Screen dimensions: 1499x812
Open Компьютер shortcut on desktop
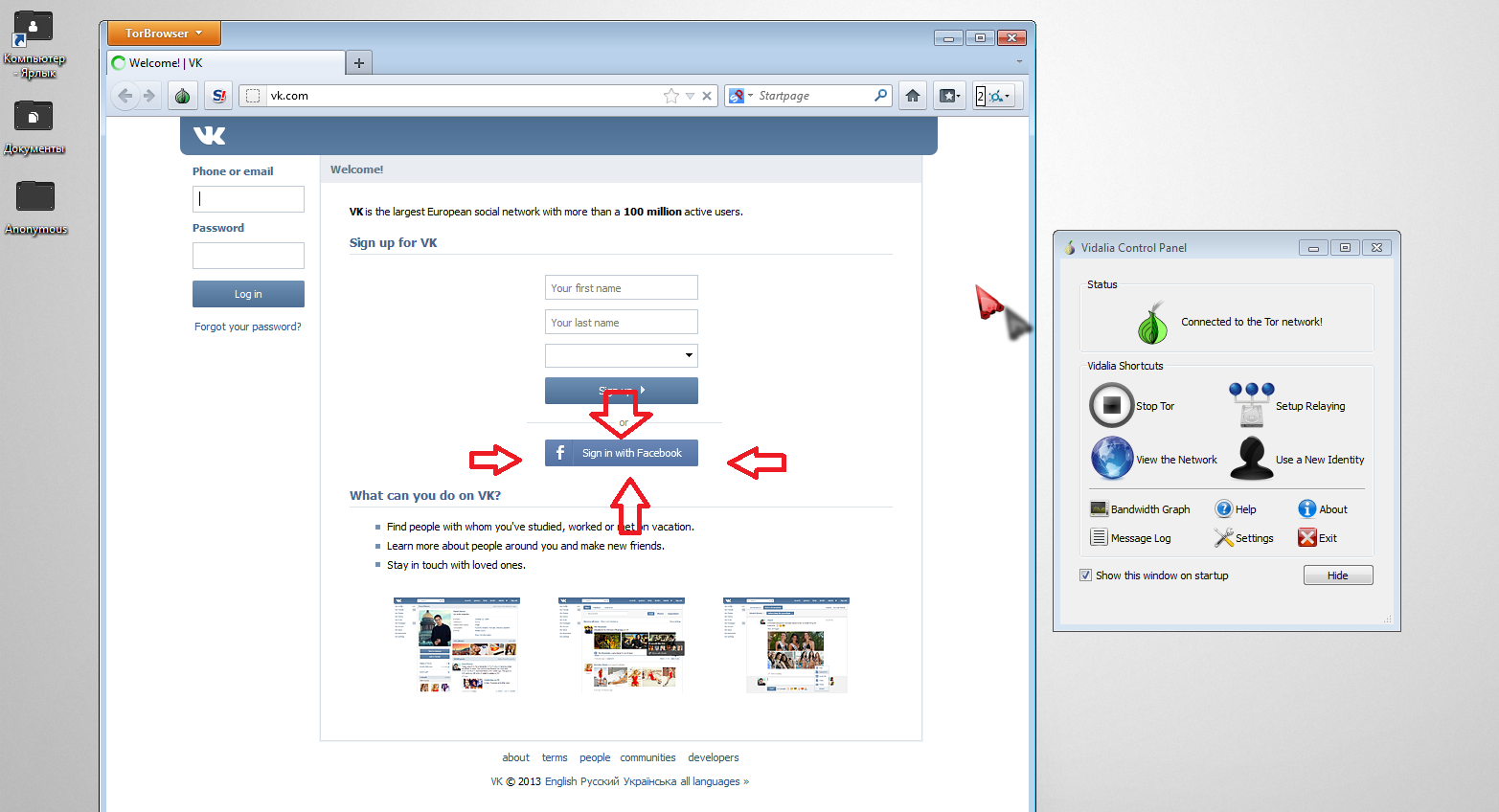point(34,43)
